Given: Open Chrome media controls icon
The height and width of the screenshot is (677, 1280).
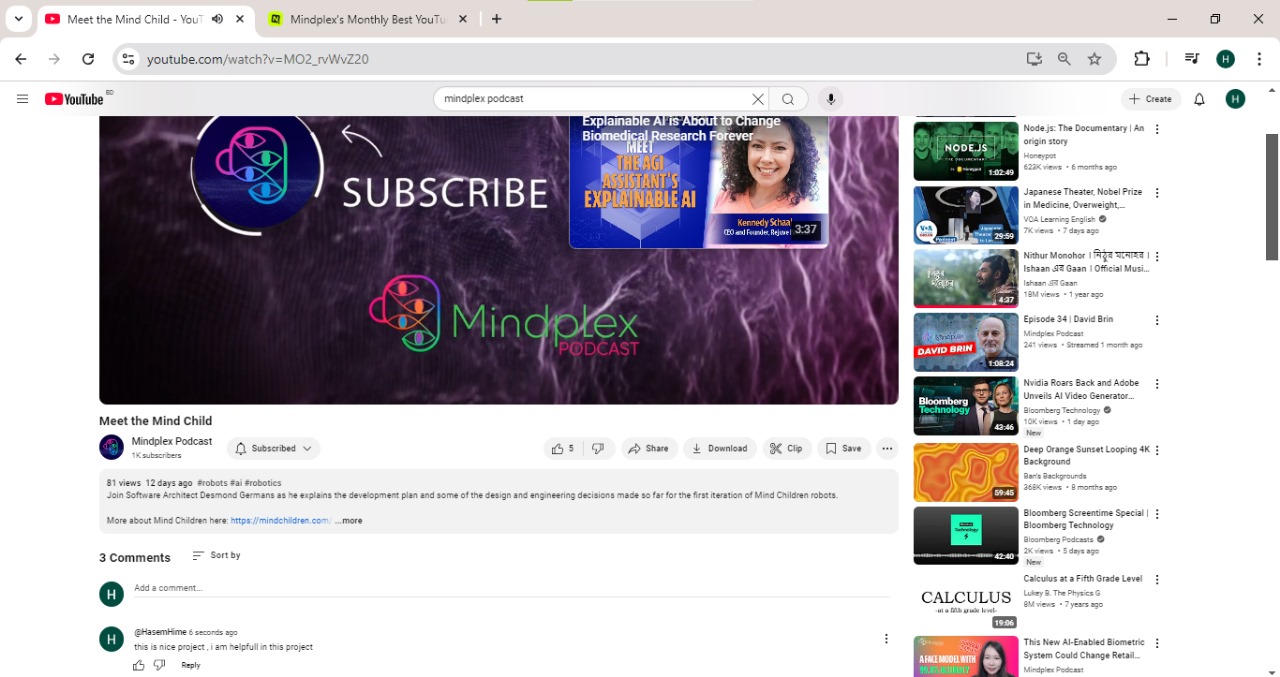Looking at the screenshot, I should (1191, 59).
